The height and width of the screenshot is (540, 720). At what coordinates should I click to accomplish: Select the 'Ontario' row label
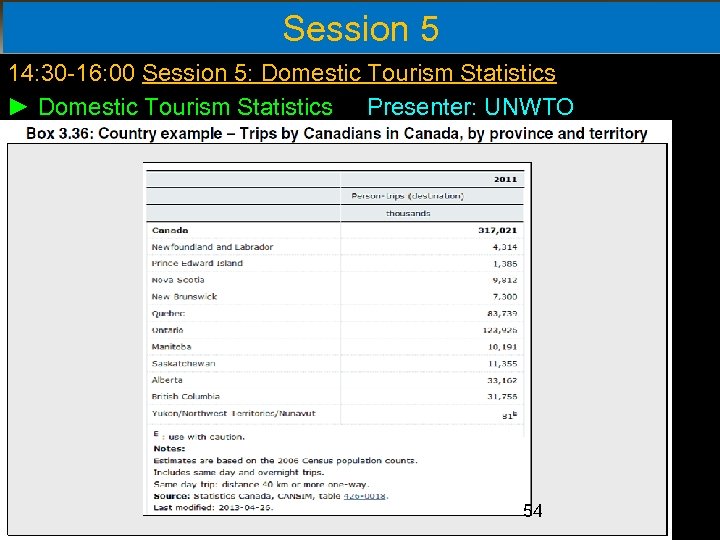pyautogui.click(x=167, y=330)
